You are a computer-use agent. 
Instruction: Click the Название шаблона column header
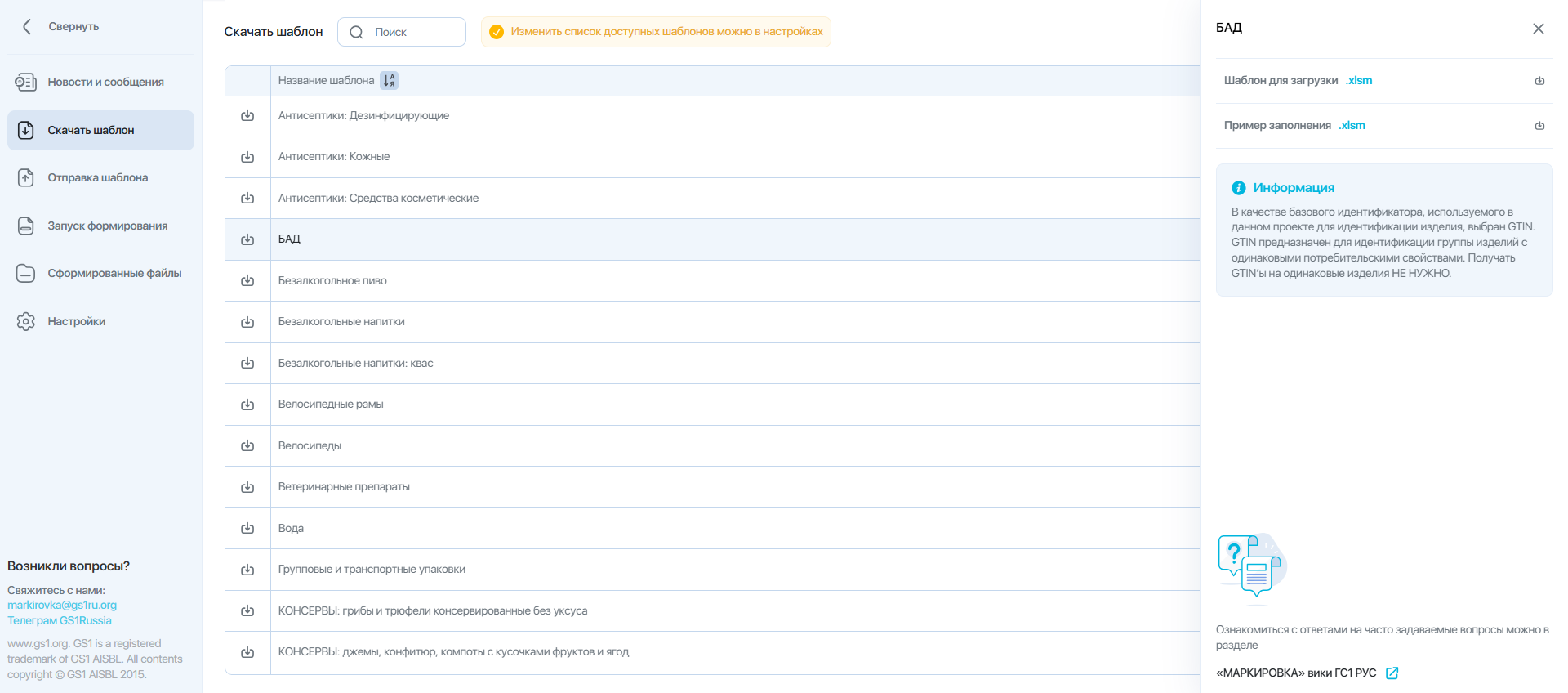tap(326, 81)
